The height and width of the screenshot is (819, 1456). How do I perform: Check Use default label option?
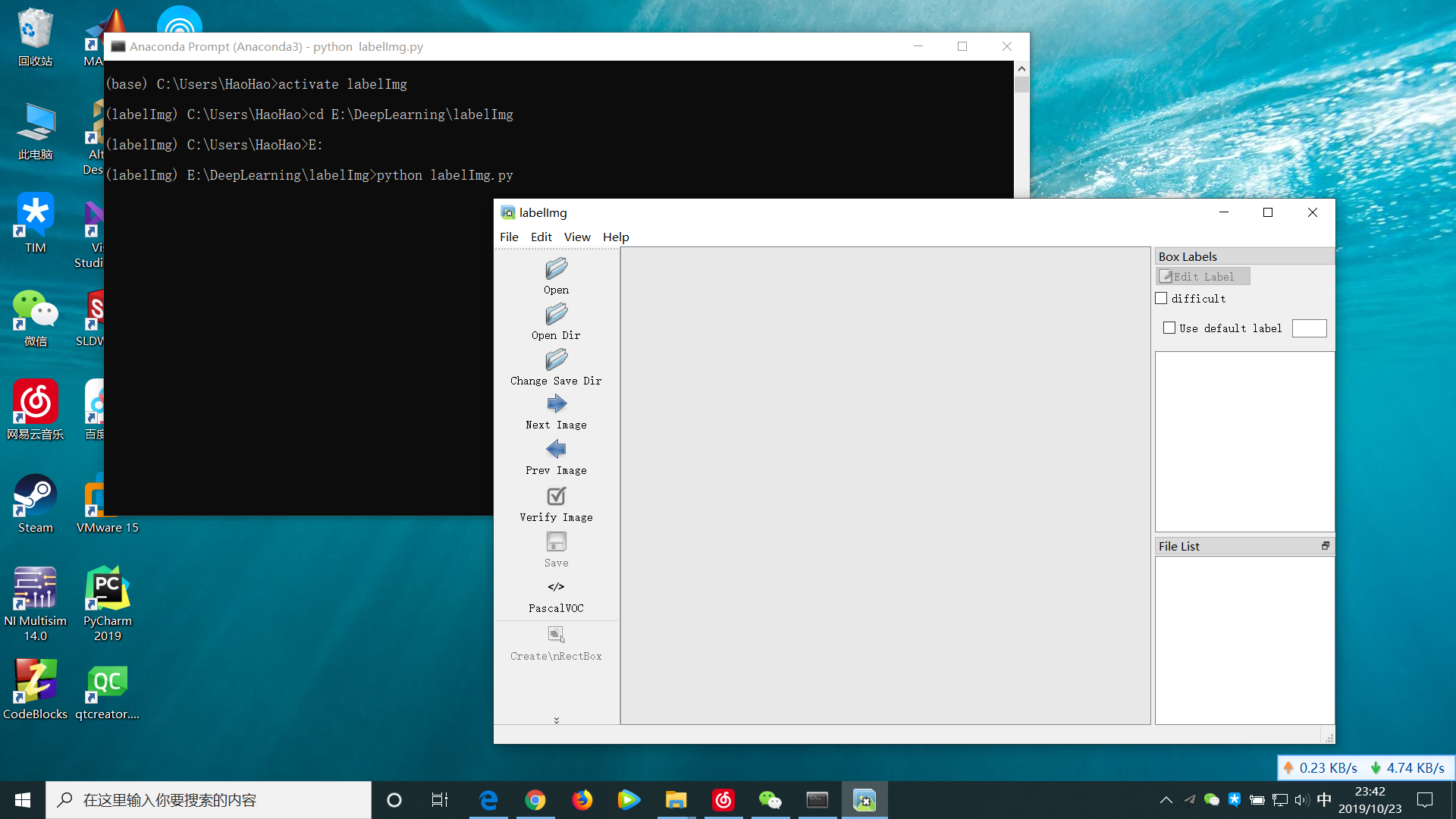pyautogui.click(x=1169, y=328)
